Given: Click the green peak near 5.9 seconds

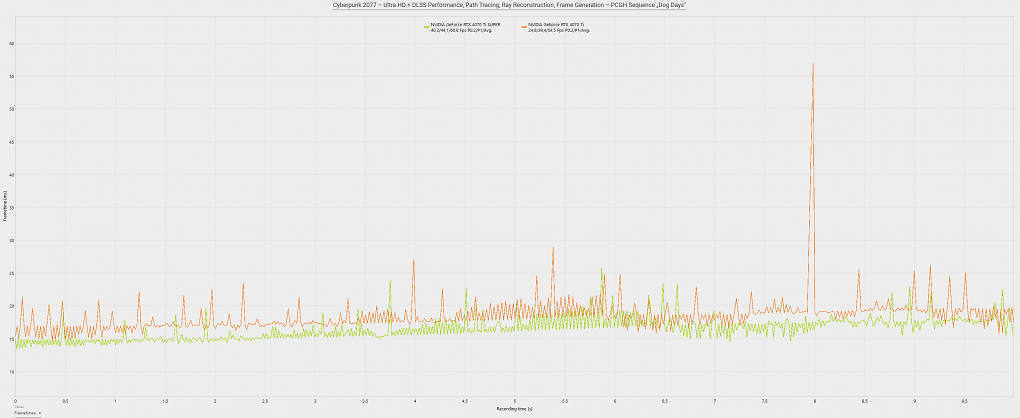Looking at the screenshot, I should coord(601,268).
